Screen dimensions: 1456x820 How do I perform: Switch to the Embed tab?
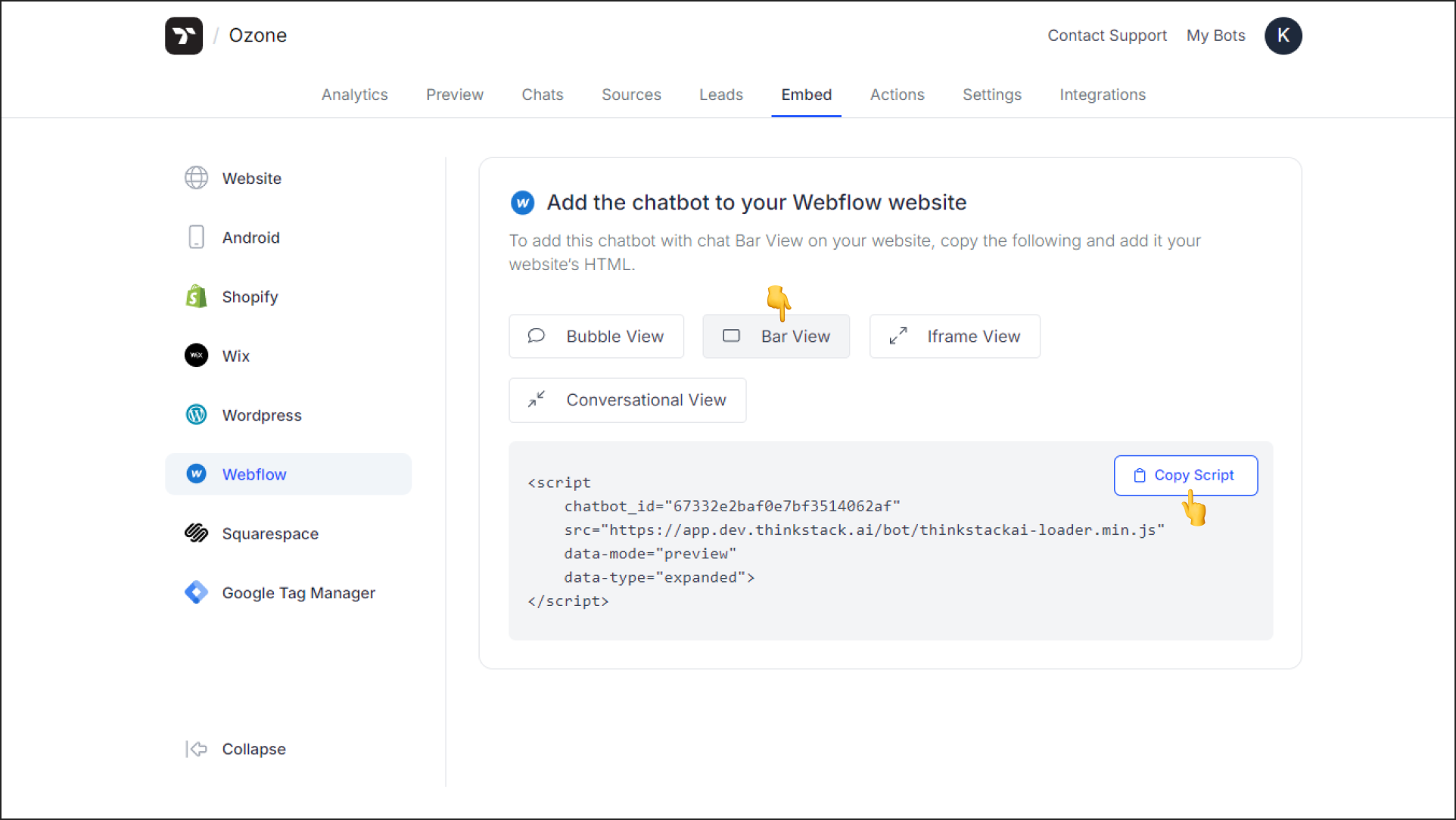click(x=807, y=94)
